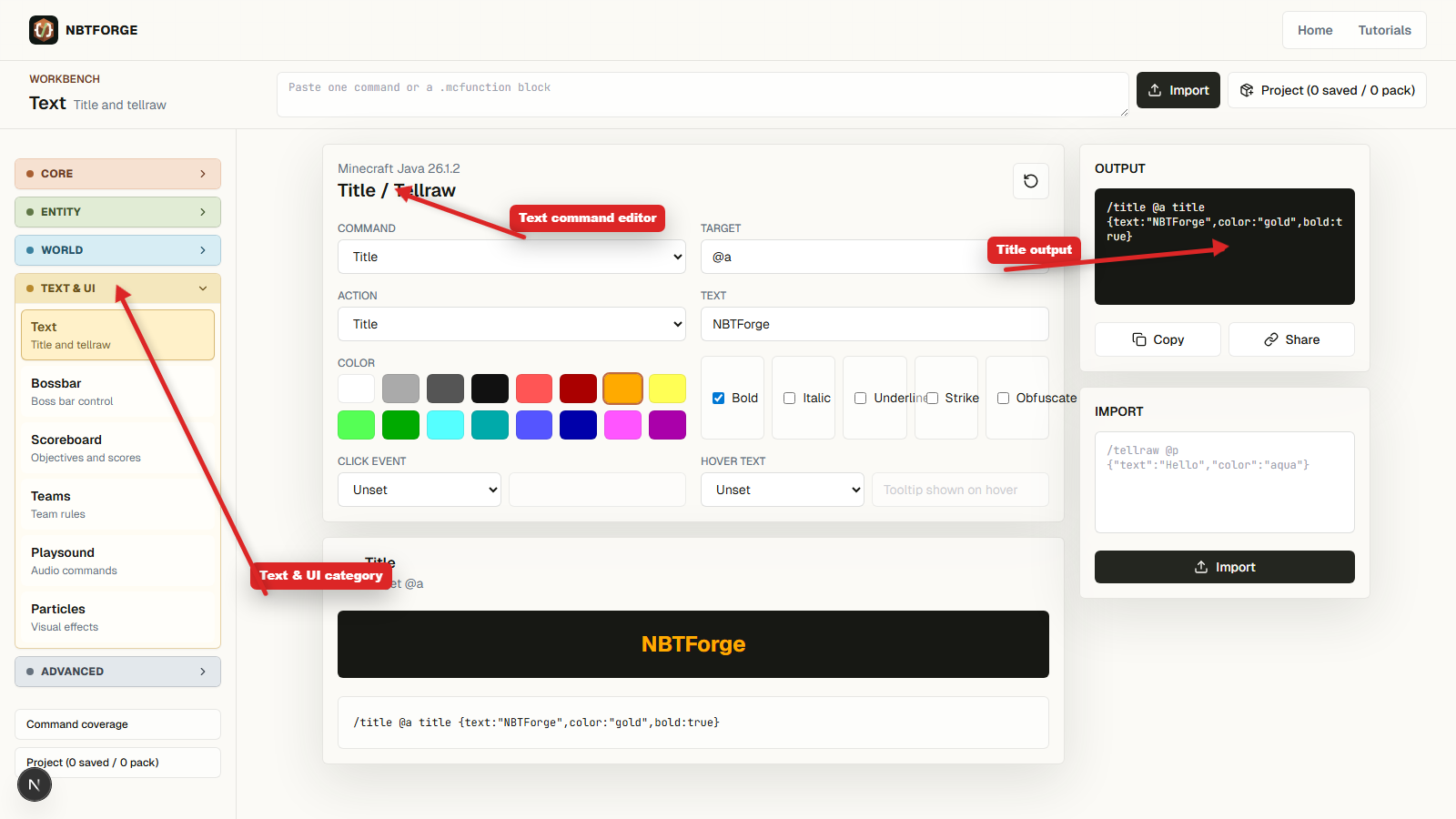Pick the light gray color swatch
1456x819 pixels.
click(x=400, y=389)
